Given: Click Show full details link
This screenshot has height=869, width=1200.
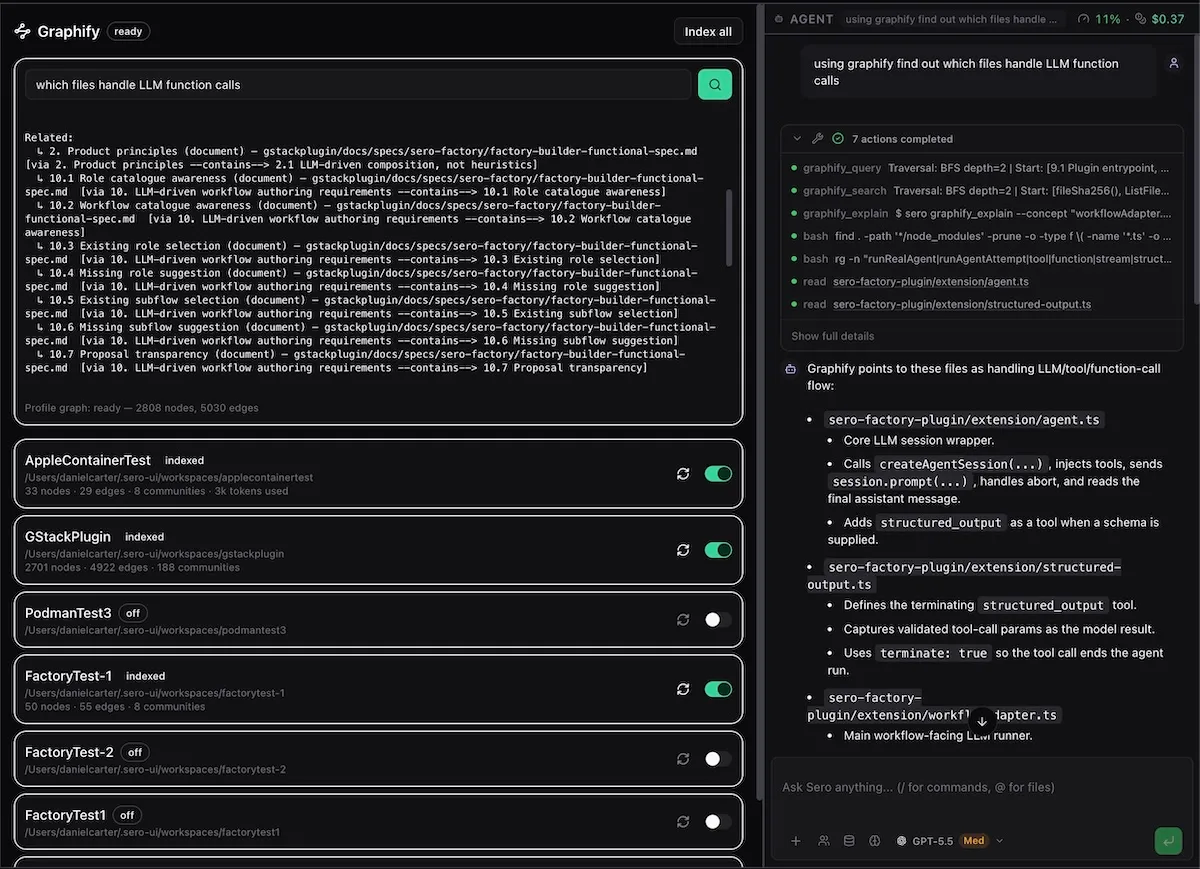Looking at the screenshot, I should point(832,336).
